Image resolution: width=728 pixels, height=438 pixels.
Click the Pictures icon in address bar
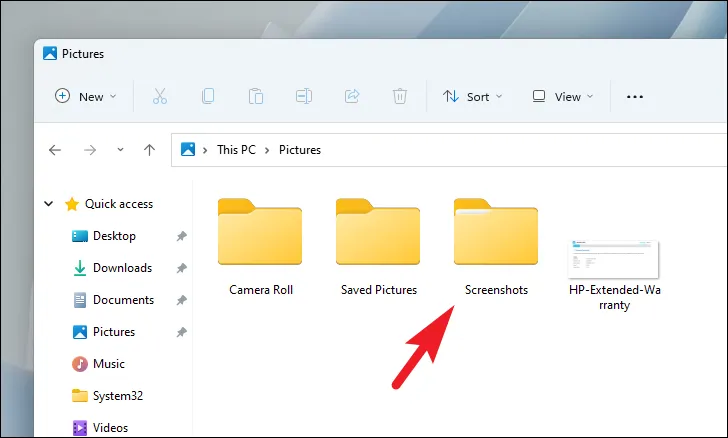[x=188, y=150]
